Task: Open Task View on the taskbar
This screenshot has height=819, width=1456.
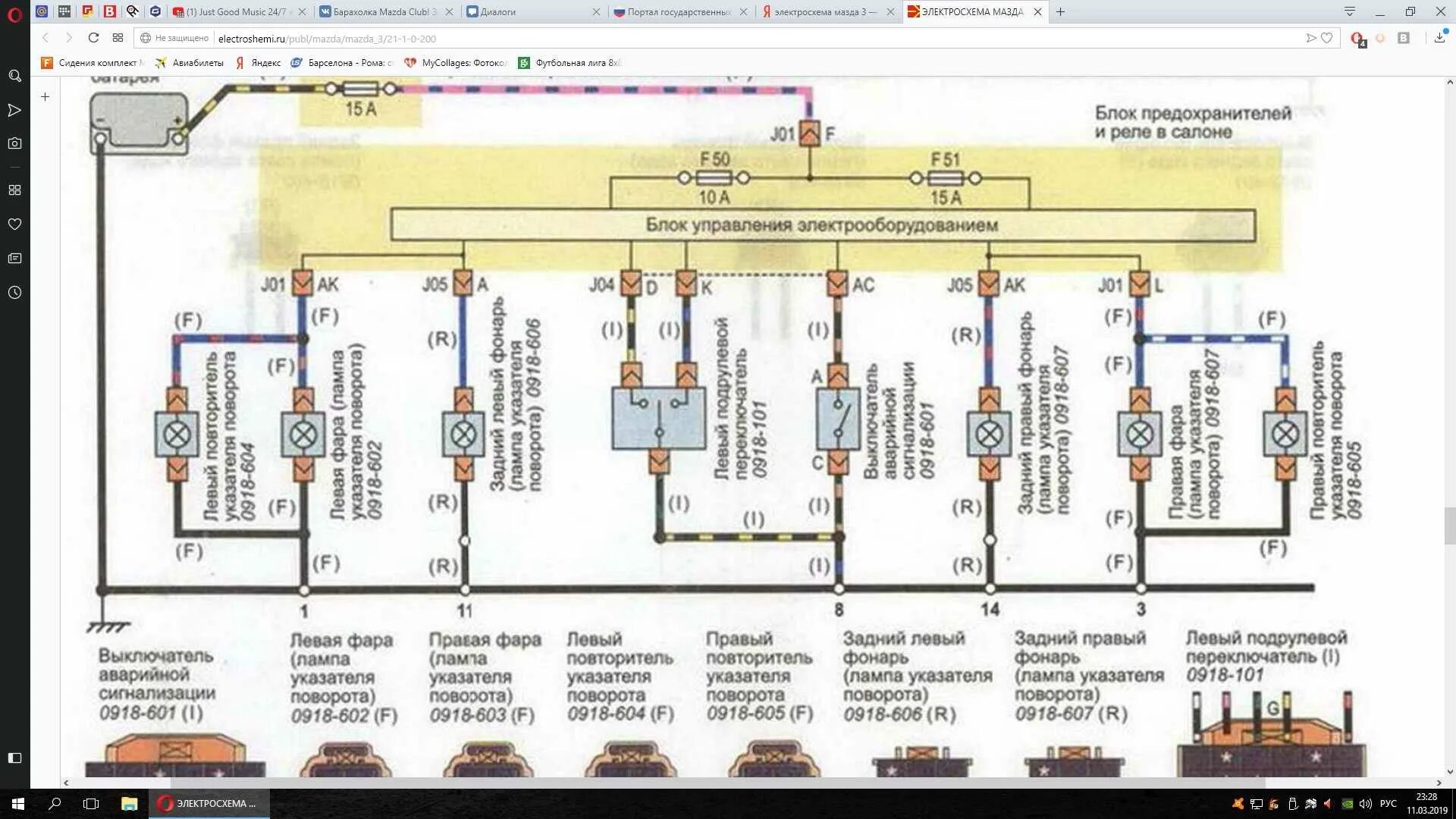Action: click(91, 804)
